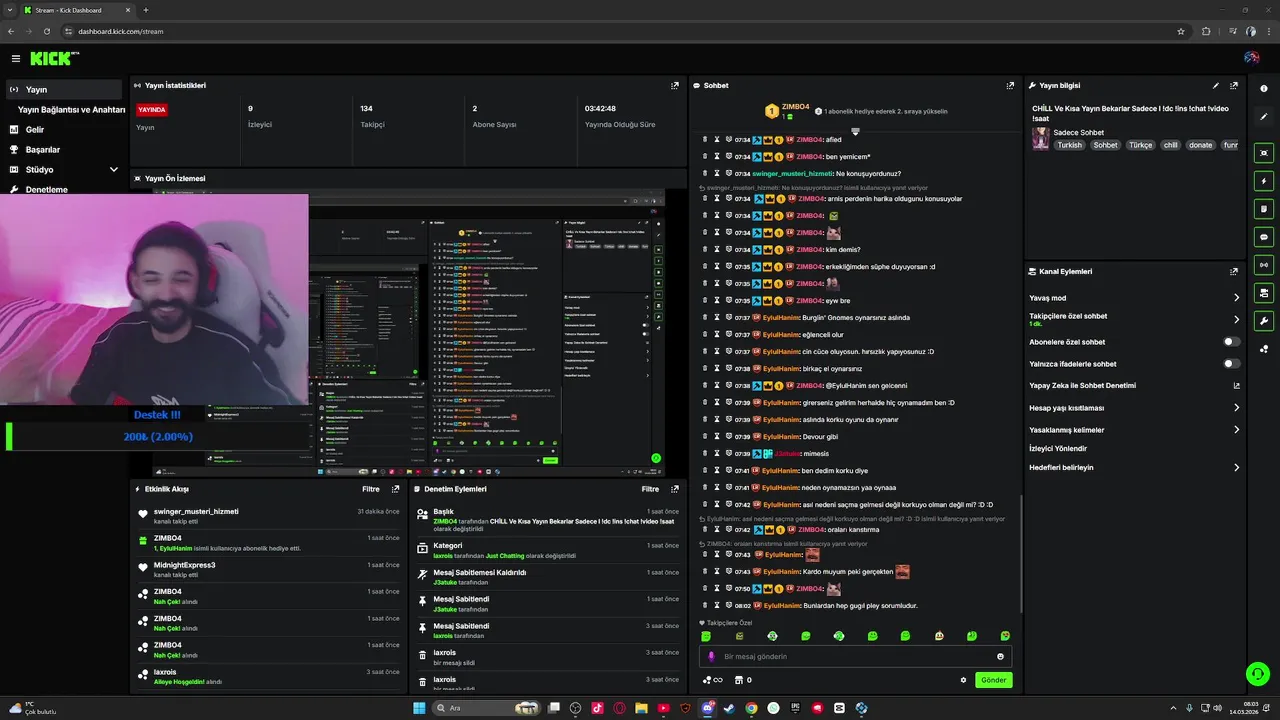Image resolution: width=1280 pixels, height=720 pixels.
Task: Go to Yayın in the sidebar
Action: (x=63, y=89)
